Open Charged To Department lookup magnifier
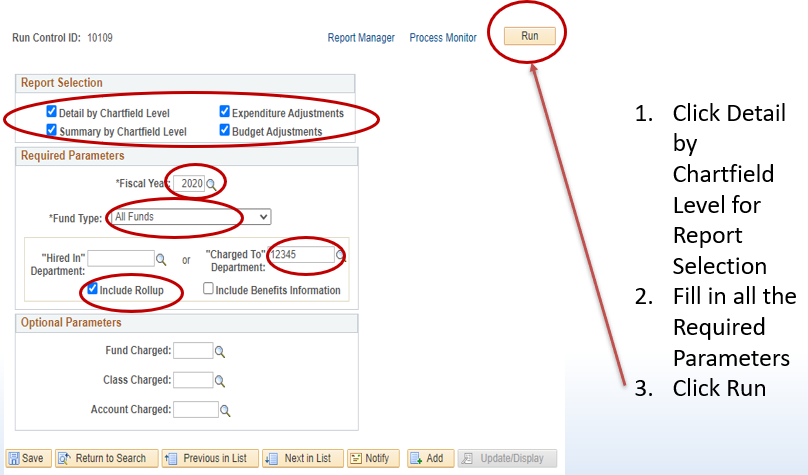Screen dimensions: 808x475 tap(340, 255)
